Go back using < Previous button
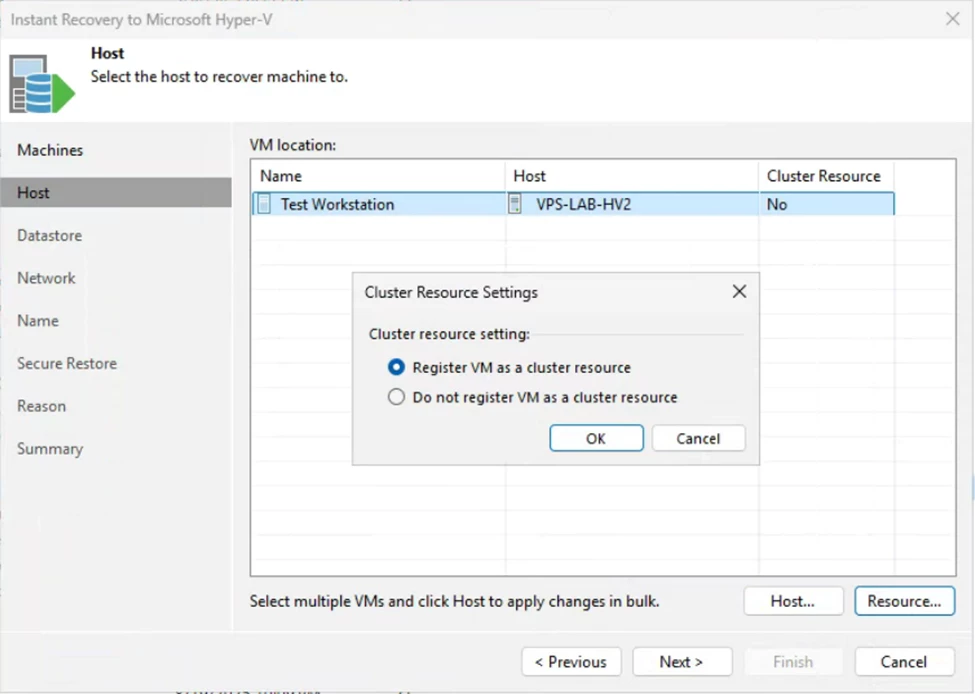Viewport: 975px width, 694px height. [571, 662]
